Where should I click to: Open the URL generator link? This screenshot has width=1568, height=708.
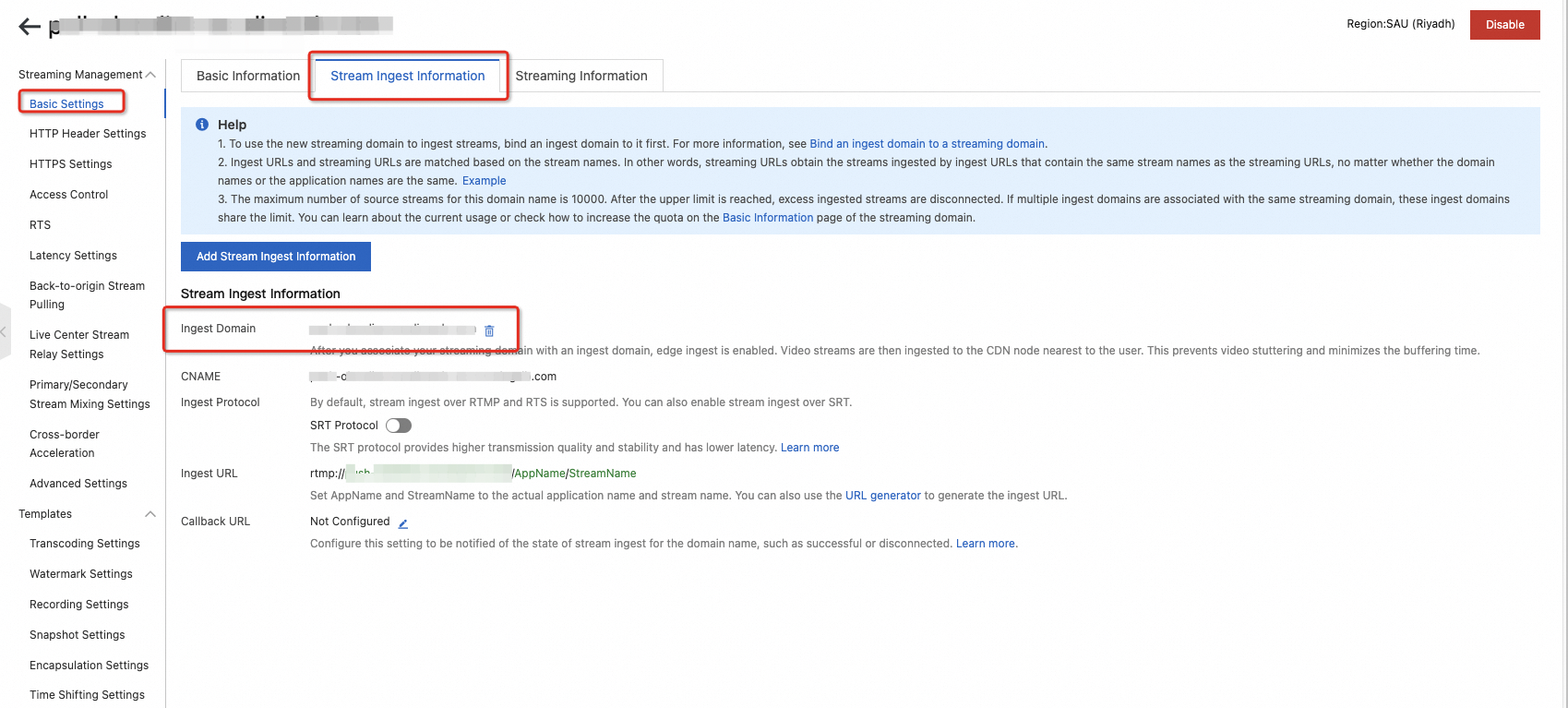coord(883,496)
